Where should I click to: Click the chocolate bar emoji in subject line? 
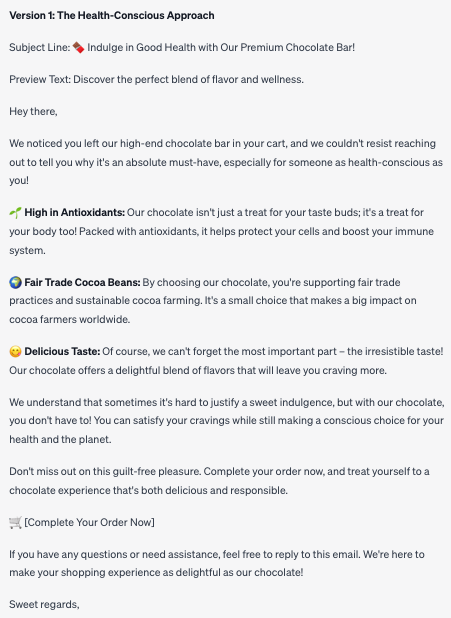point(78,48)
